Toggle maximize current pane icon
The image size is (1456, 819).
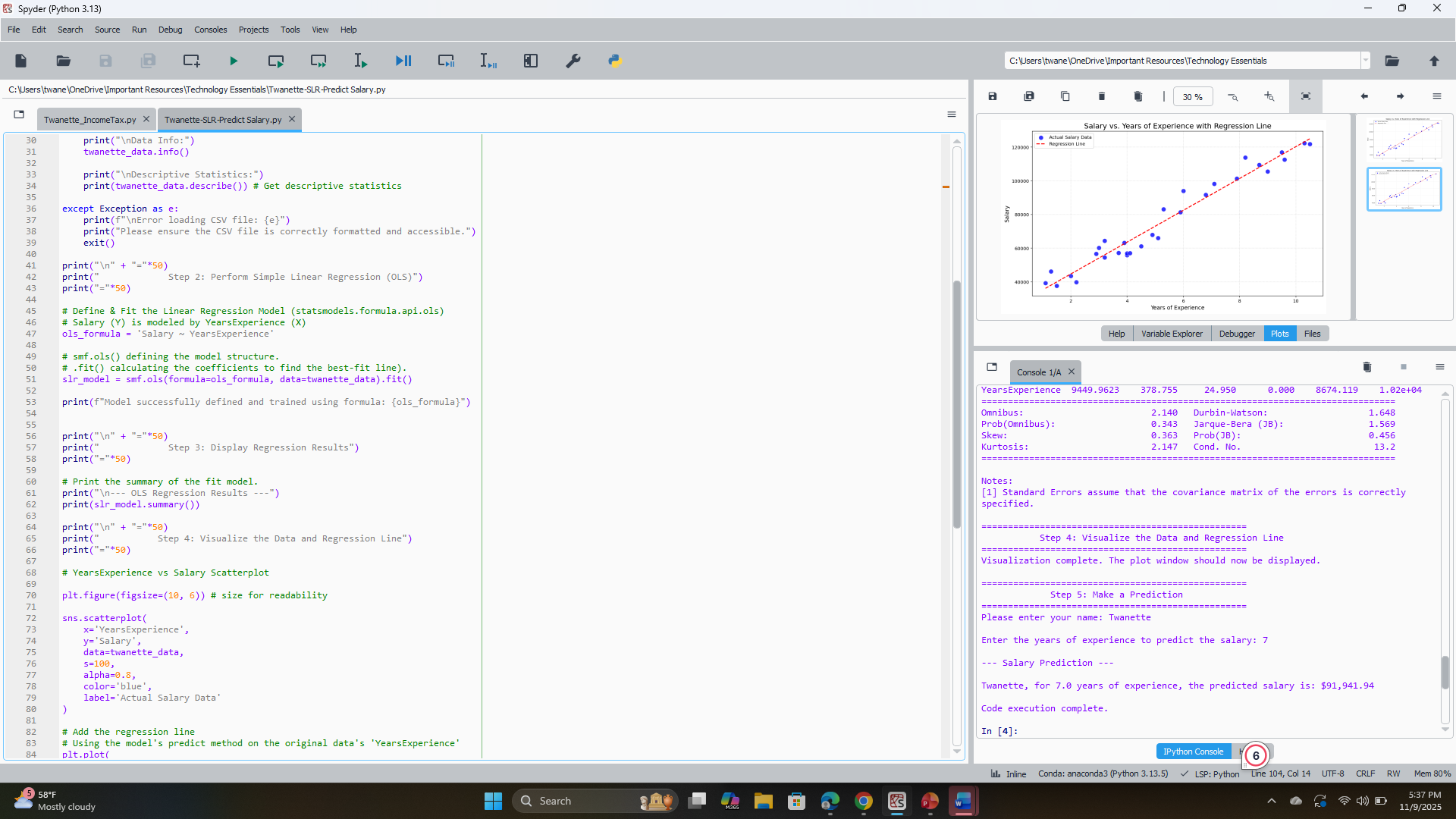point(531,61)
